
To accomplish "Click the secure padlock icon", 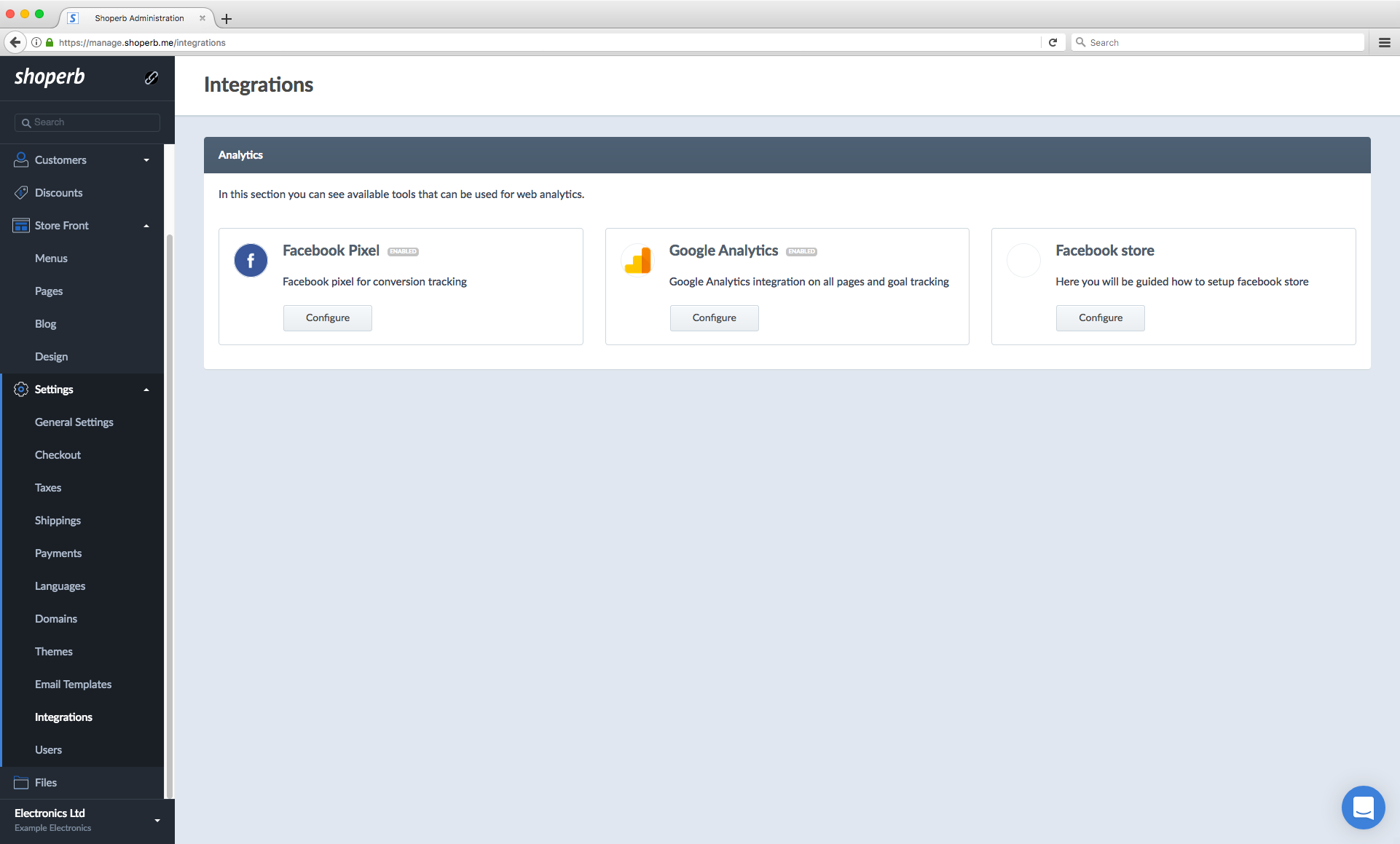I will click(x=50, y=42).
